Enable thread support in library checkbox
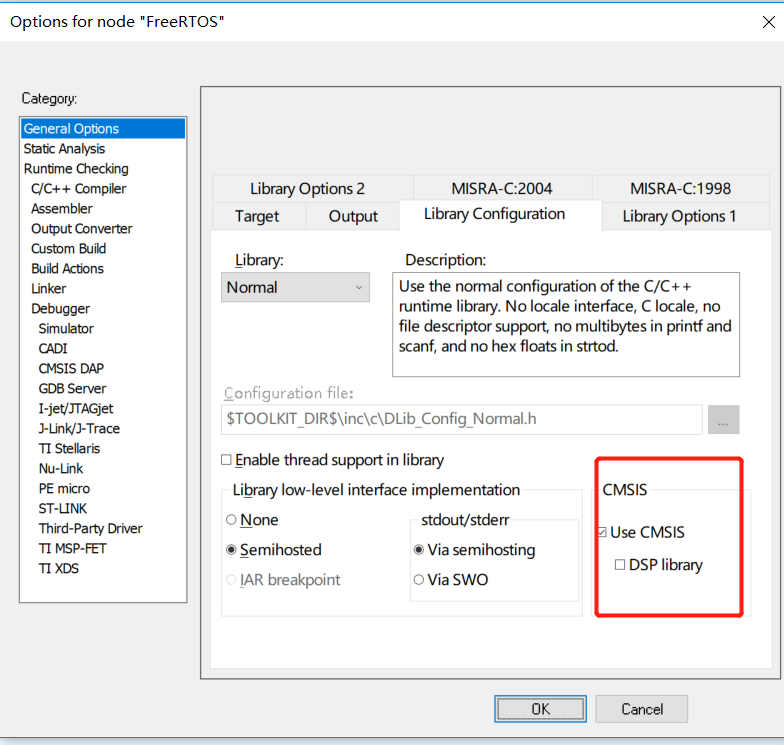784x745 pixels. [226, 460]
